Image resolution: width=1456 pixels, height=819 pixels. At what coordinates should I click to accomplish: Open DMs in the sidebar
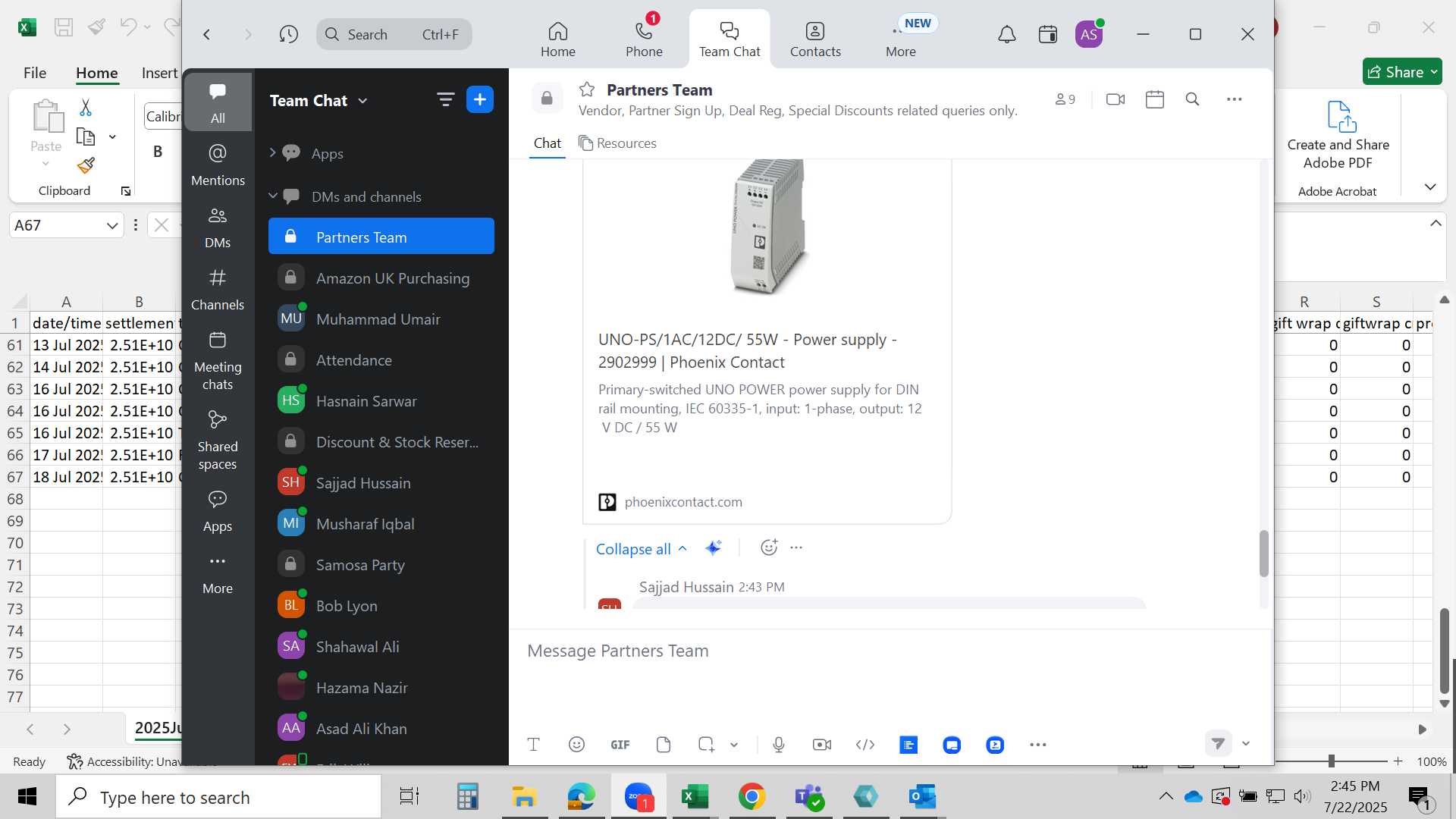coord(218,227)
